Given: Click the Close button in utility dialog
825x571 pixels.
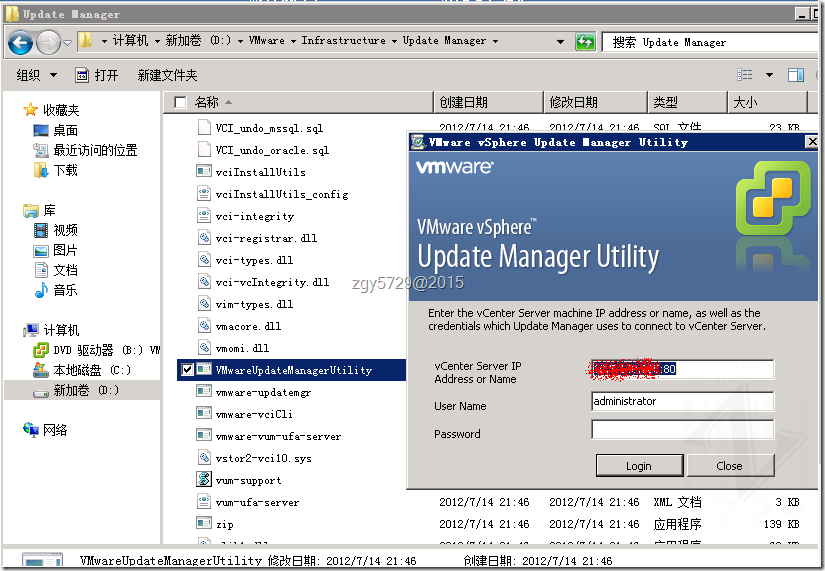Looking at the screenshot, I should (730, 466).
